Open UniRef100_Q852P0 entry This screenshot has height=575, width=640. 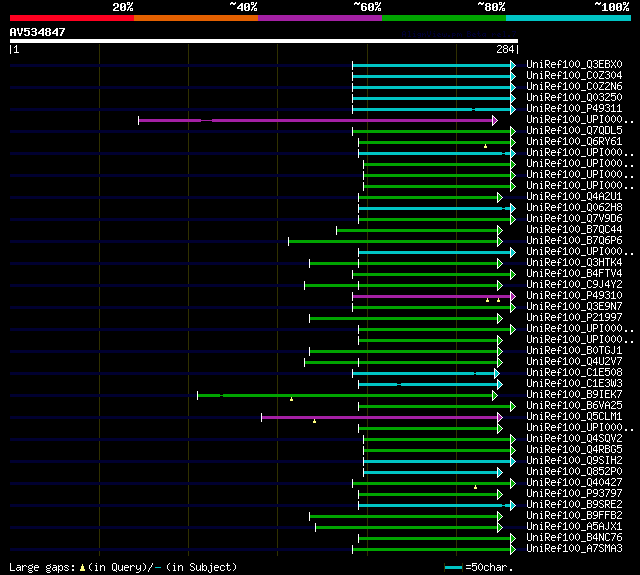click(574, 472)
